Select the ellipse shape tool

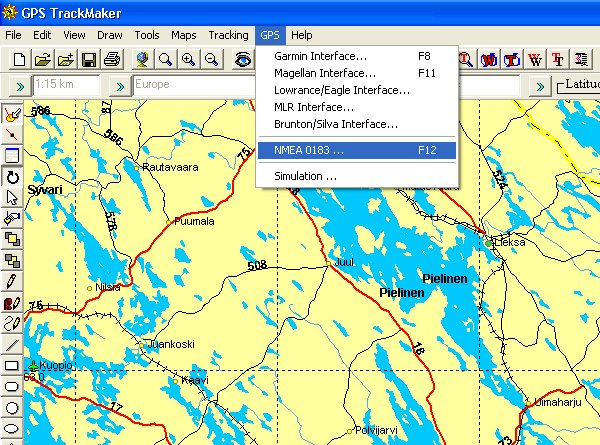point(12,429)
